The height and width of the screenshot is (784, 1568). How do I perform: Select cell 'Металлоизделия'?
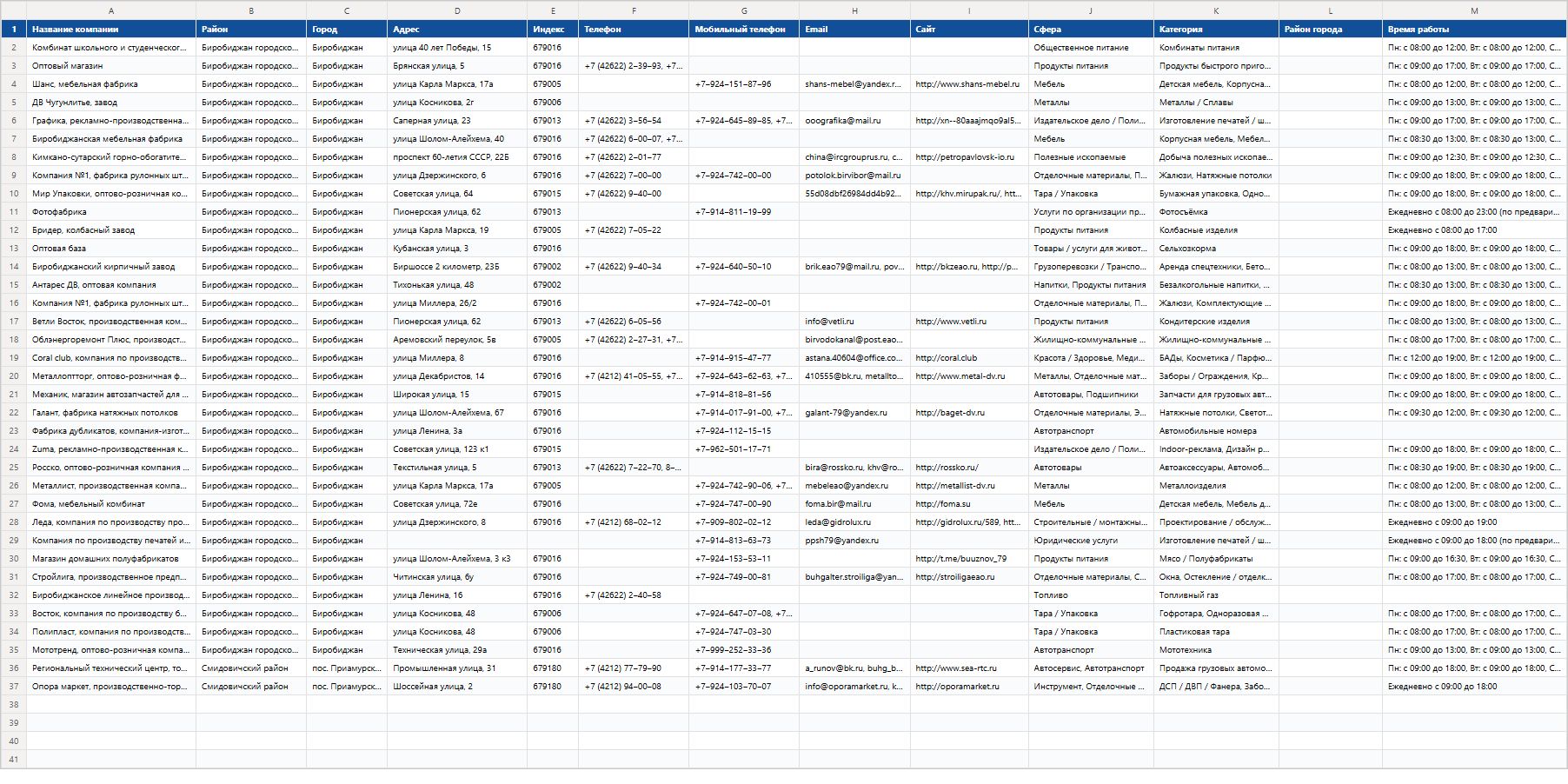[x=1216, y=486]
